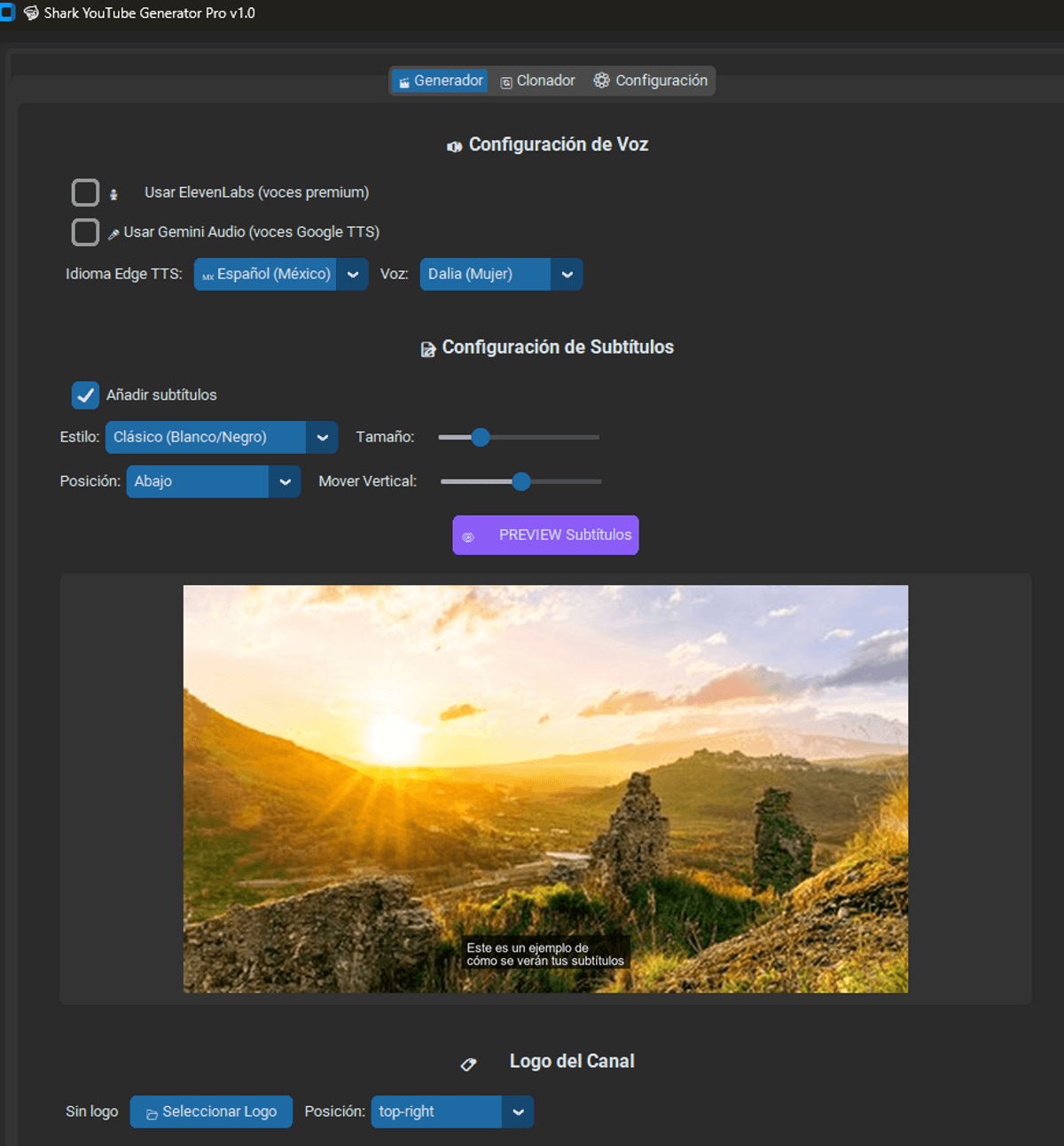1064x1146 pixels.
Task: Uncheck Añadir subtítulos checkbox
Action: 85,395
